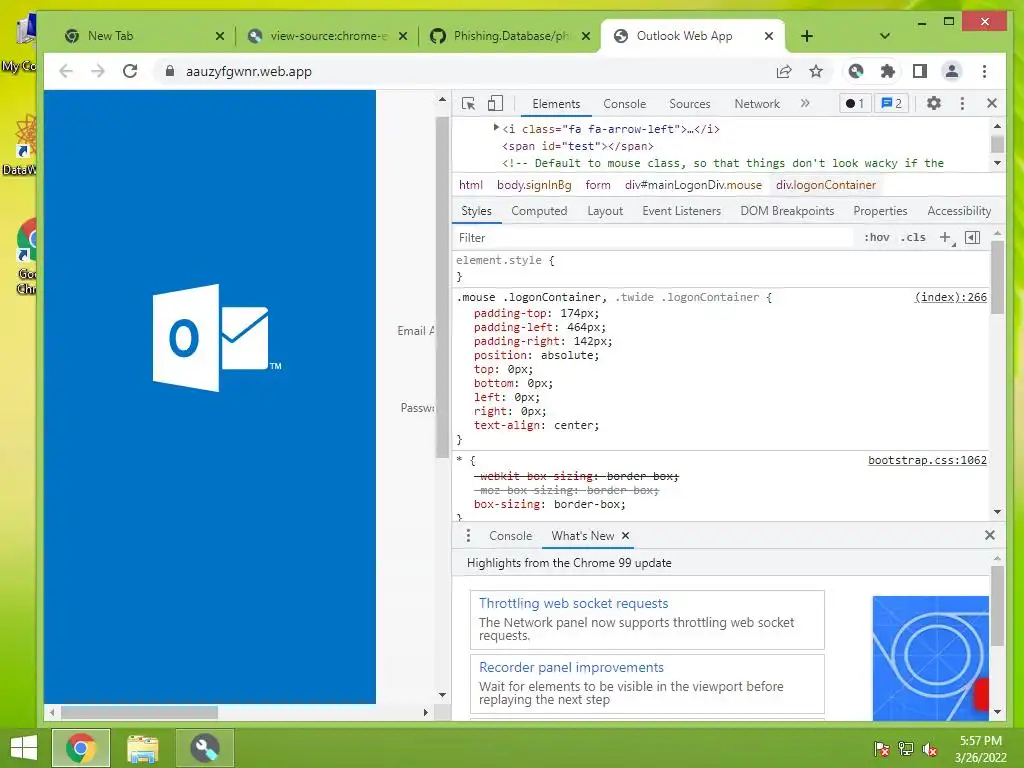Open the Chrome profile avatar
This screenshot has height=768, width=1024.
[x=952, y=71]
